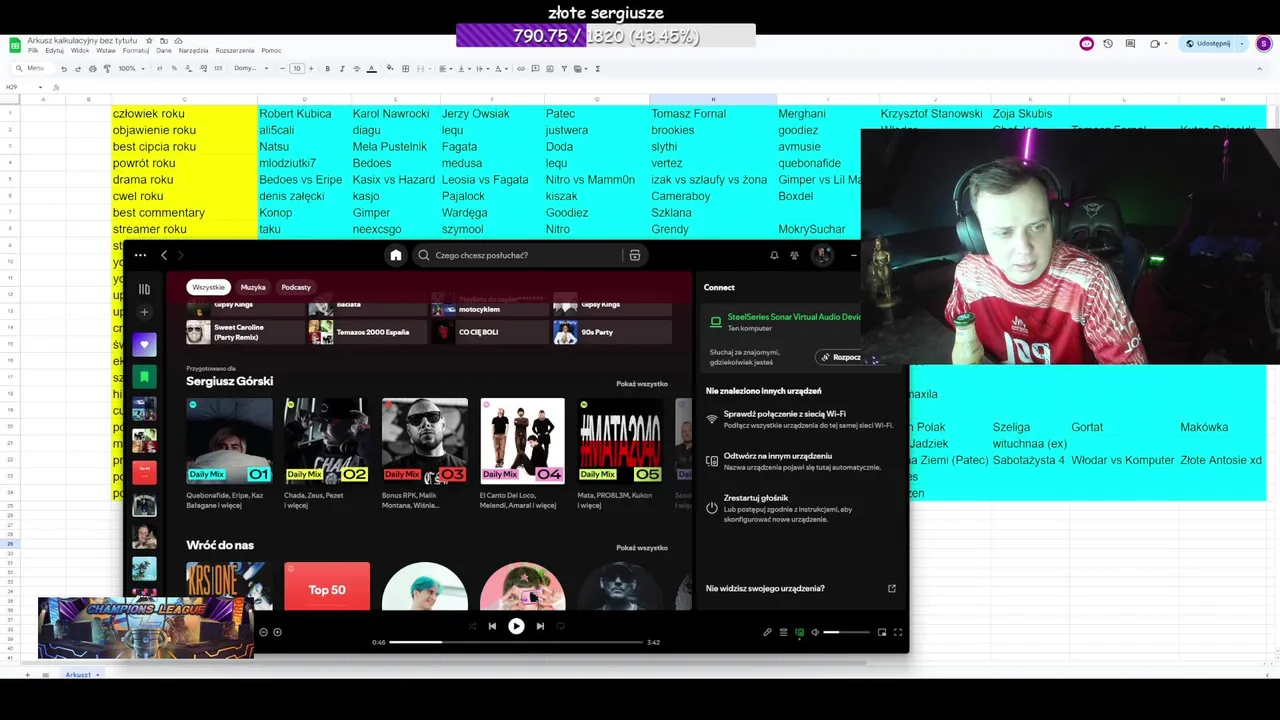Mute Spotify with the speaker icon

(815, 632)
